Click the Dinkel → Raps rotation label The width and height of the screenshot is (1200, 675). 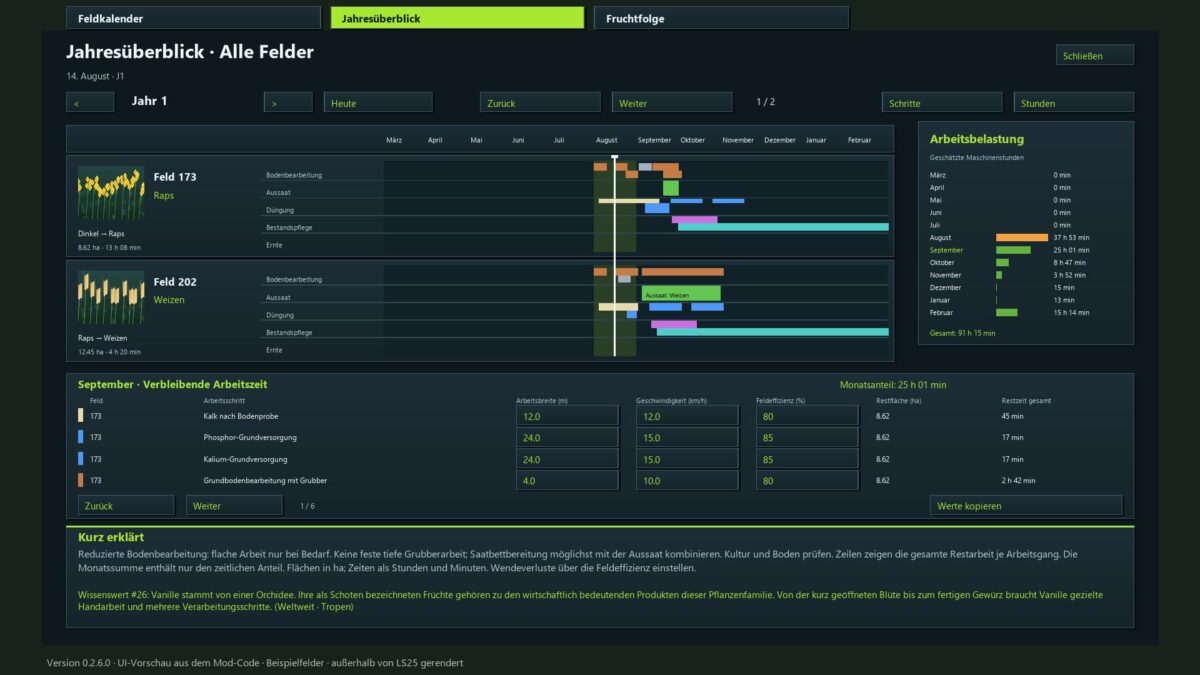(101, 233)
